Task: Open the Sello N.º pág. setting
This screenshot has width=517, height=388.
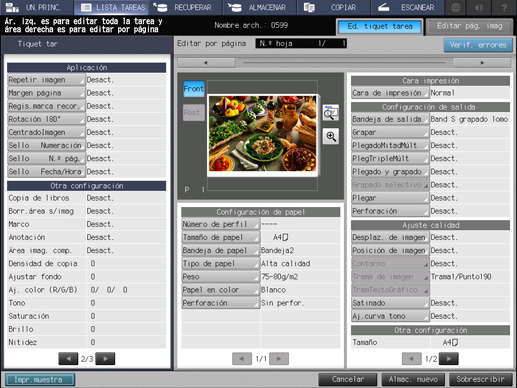Action: [x=46, y=159]
